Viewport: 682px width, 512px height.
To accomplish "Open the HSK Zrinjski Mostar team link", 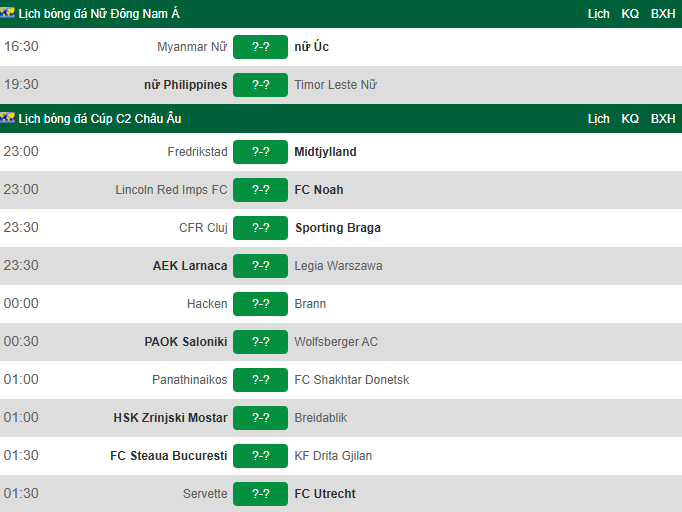I will click(170, 418).
